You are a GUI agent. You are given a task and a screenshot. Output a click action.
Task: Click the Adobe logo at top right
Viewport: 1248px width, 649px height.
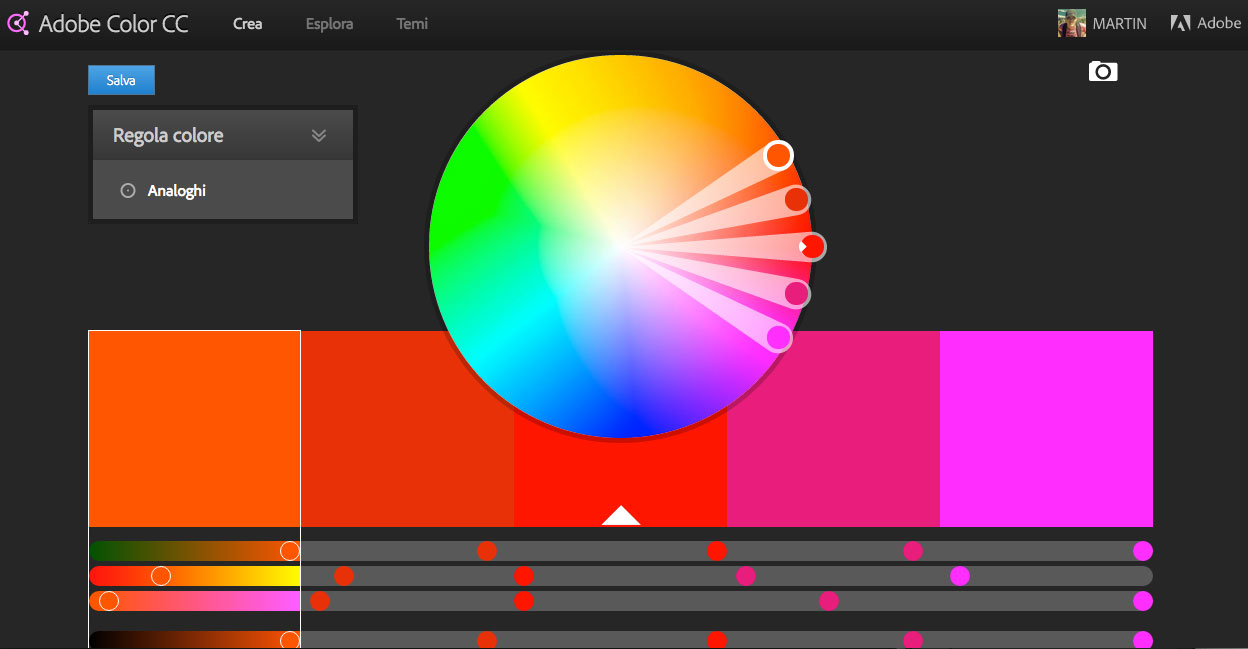click(1206, 23)
